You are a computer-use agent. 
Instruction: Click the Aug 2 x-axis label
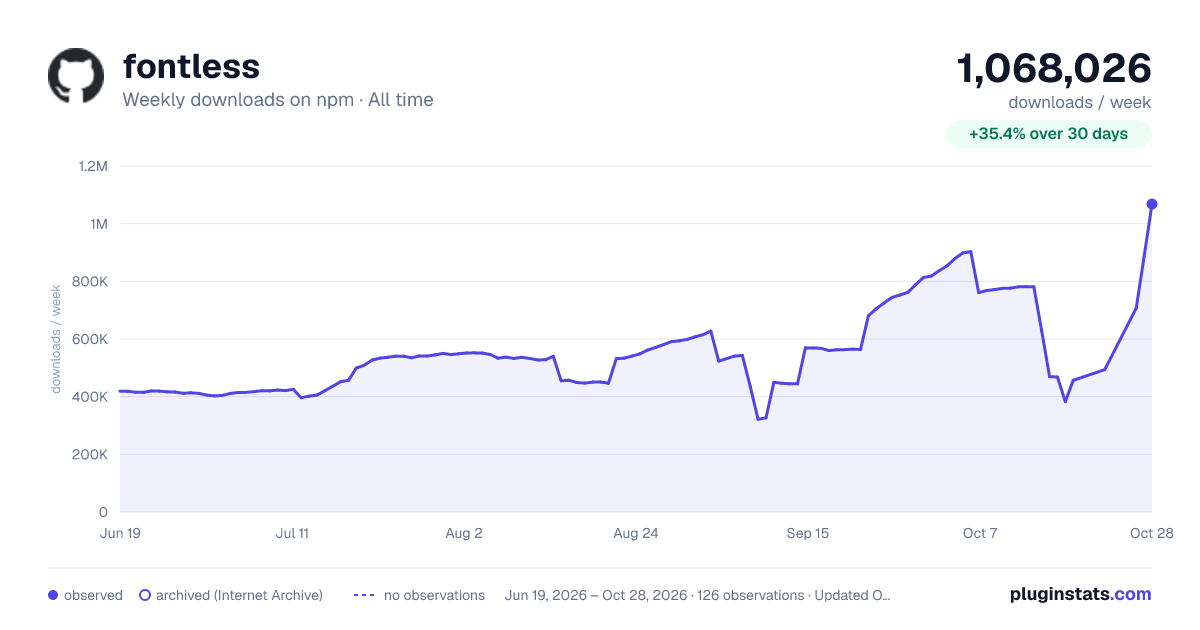[464, 534]
